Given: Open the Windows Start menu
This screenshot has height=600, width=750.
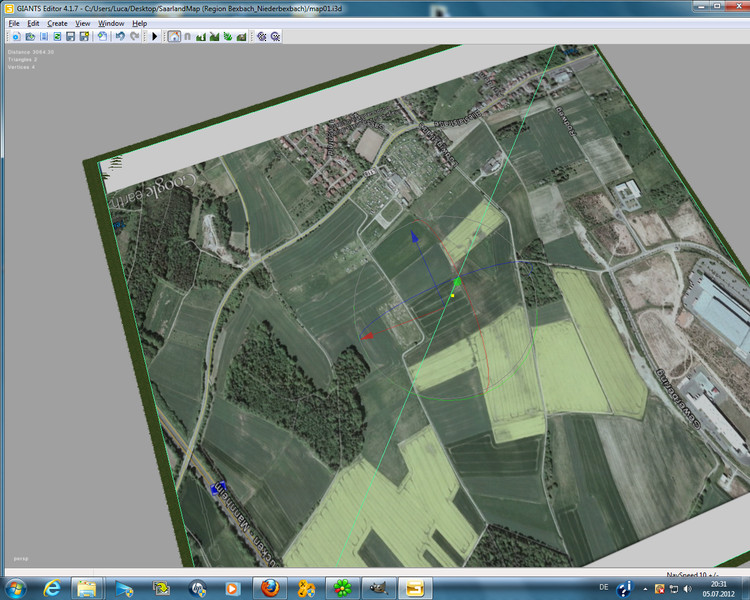Looking at the screenshot, I should tap(15, 588).
